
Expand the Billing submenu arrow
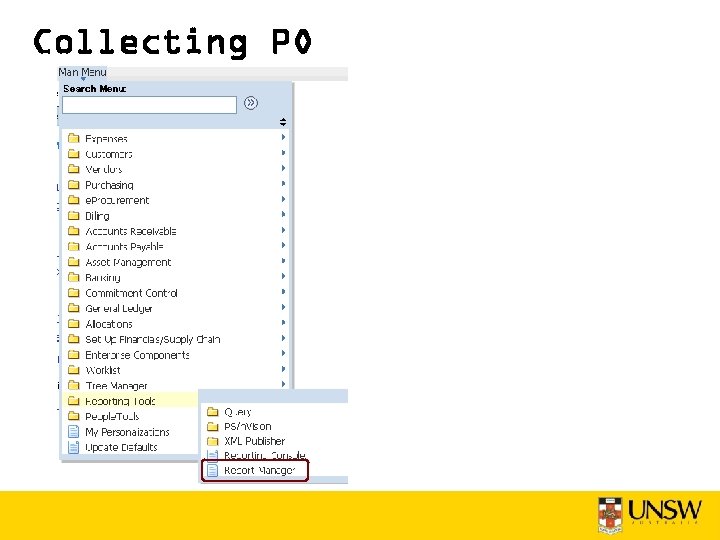283,214
